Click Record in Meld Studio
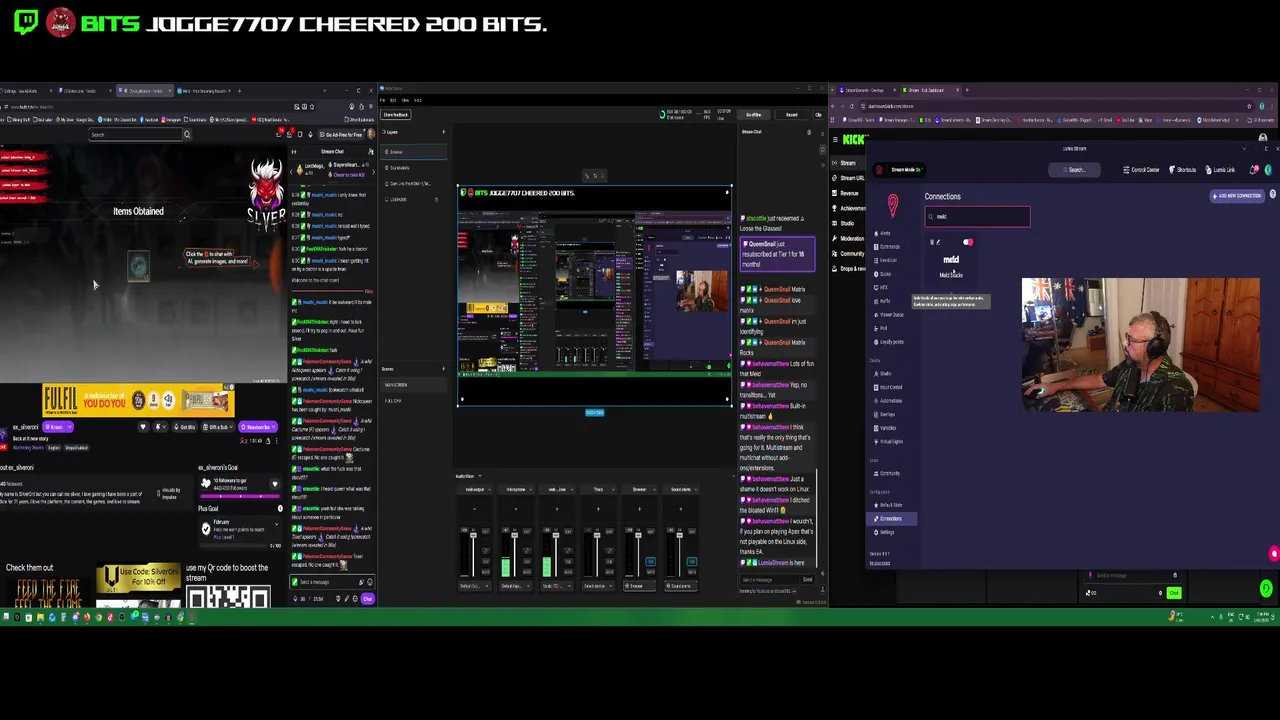 792,115
